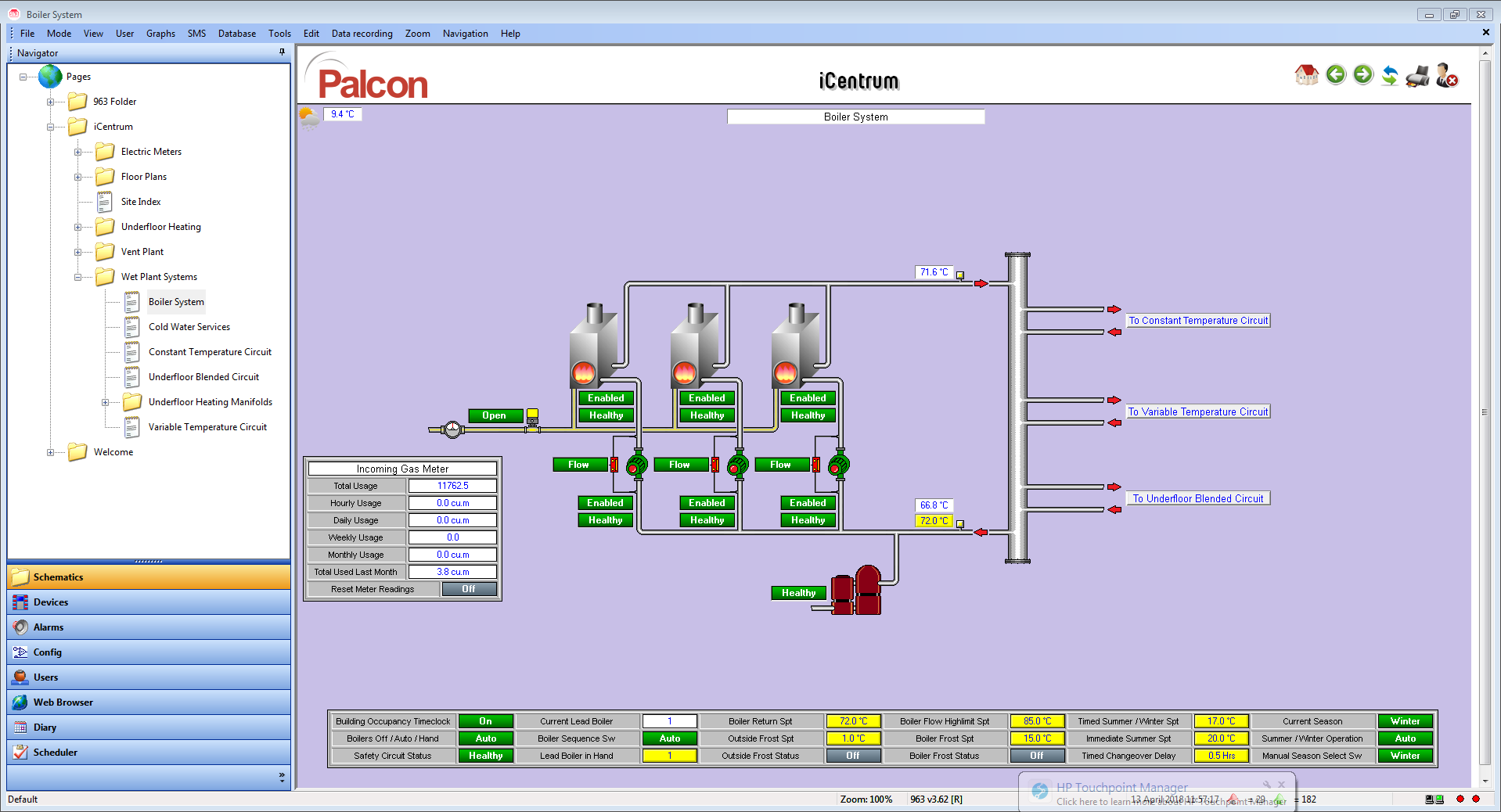Toggle Outside Frost Status Off indicator

point(852,756)
